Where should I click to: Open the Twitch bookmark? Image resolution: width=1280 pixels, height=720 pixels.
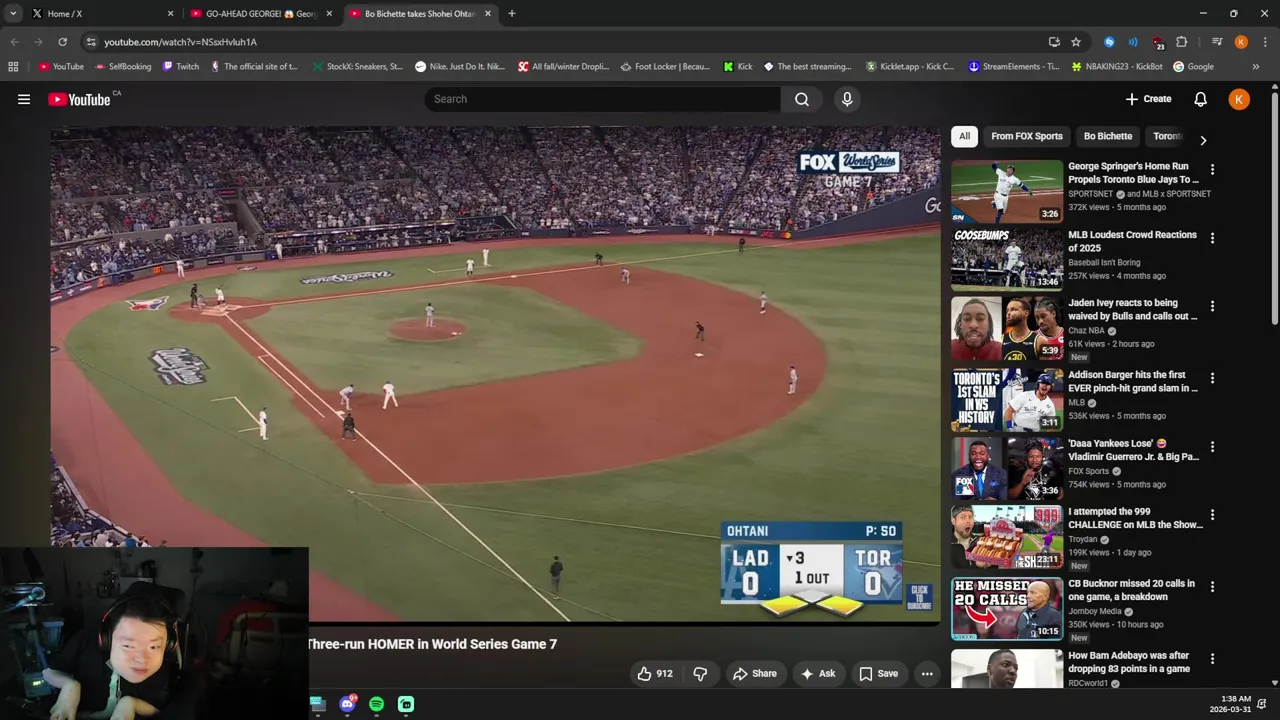pos(181,67)
